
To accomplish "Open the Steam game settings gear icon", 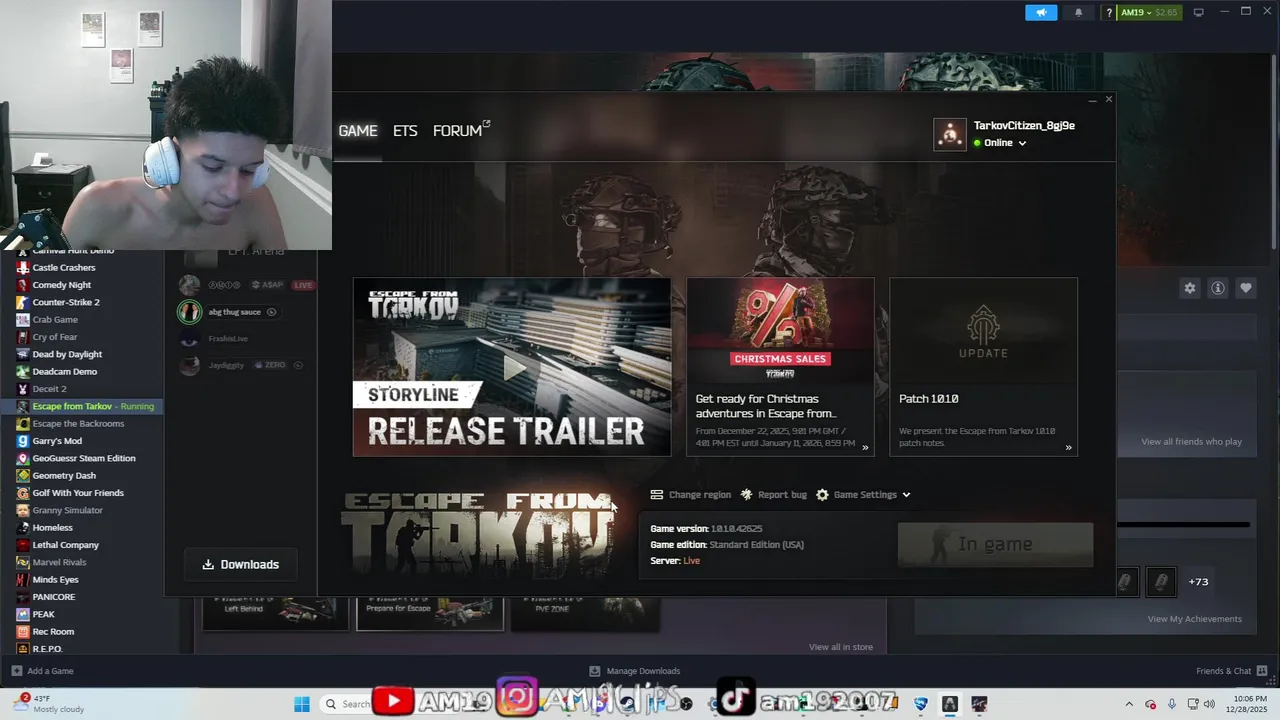I will pos(1190,288).
